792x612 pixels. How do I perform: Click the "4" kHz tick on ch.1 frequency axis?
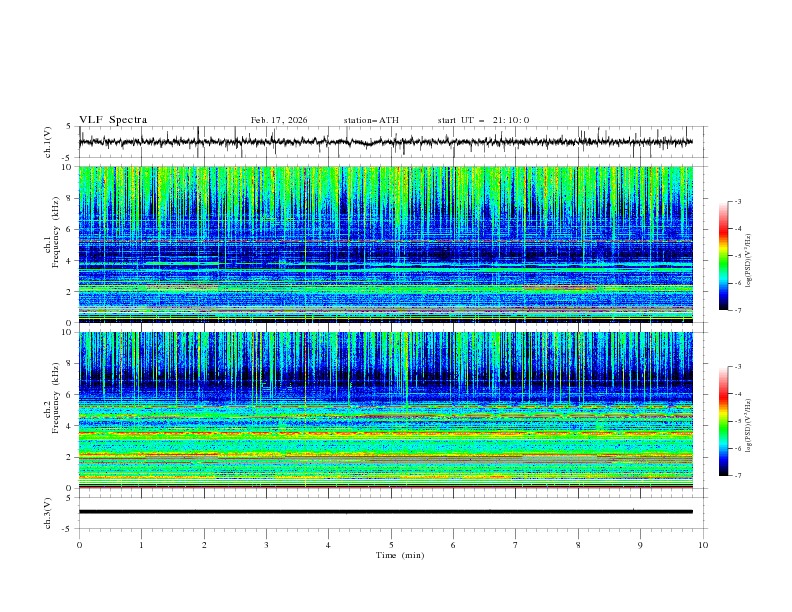coord(71,261)
